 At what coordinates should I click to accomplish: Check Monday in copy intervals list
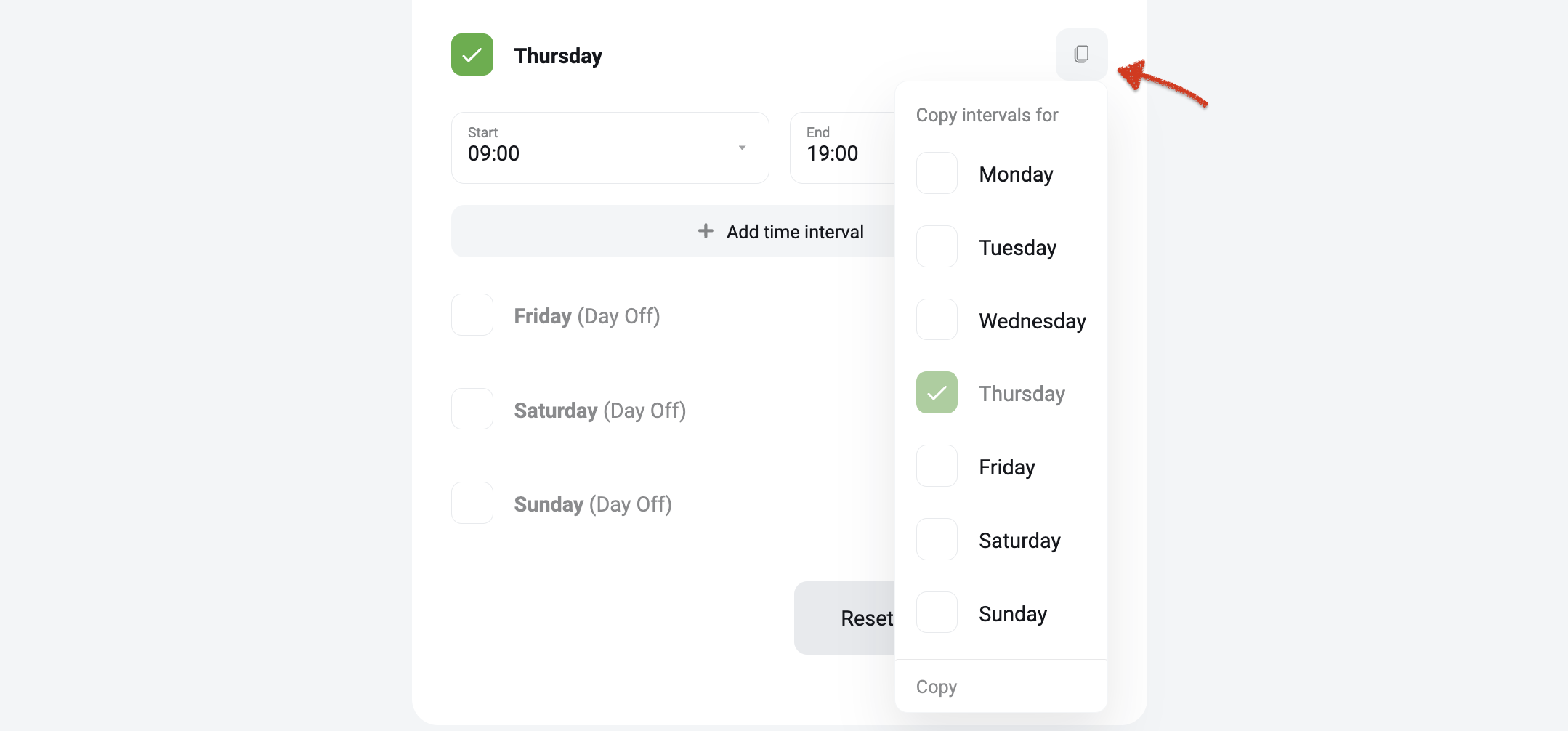[x=937, y=173]
